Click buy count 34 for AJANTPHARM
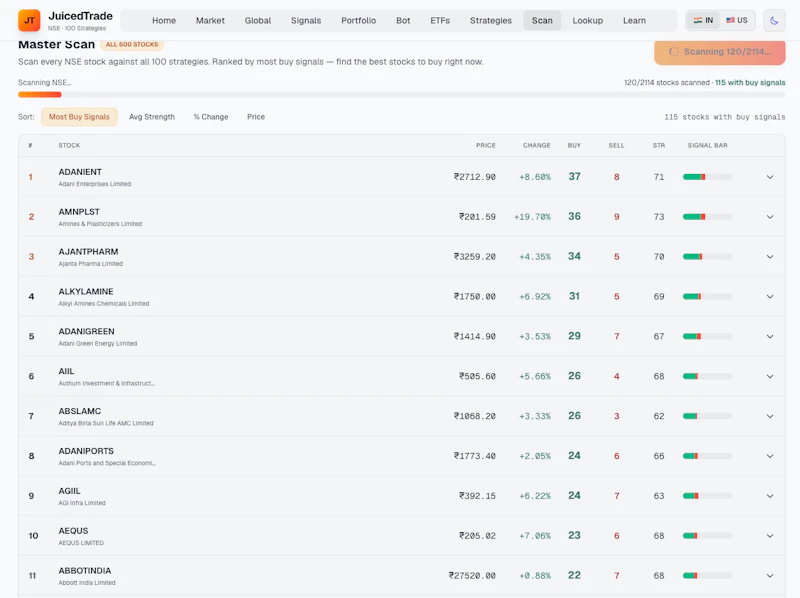This screenshot has width=800, height=598. coord(574,256)
